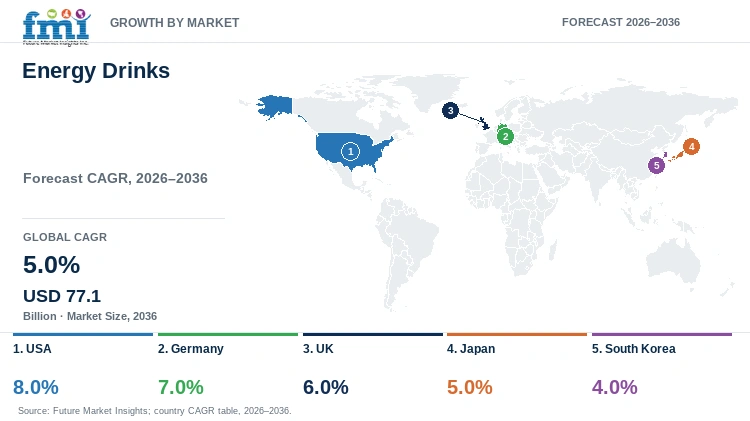Viewport: 750px width, 421px height.
Task: Click the Forecast CAGR, 2026–2036 subtitle
Action: coord(115,178)
